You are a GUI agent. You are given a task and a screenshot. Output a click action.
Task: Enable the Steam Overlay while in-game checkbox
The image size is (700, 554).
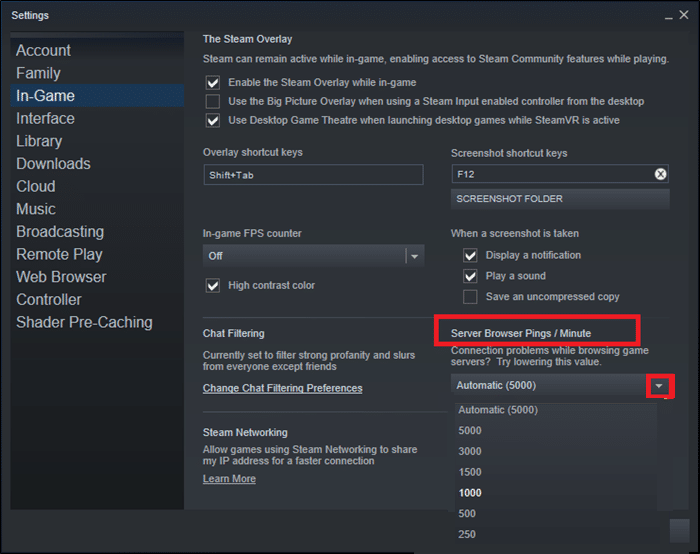tap(213, 83)
